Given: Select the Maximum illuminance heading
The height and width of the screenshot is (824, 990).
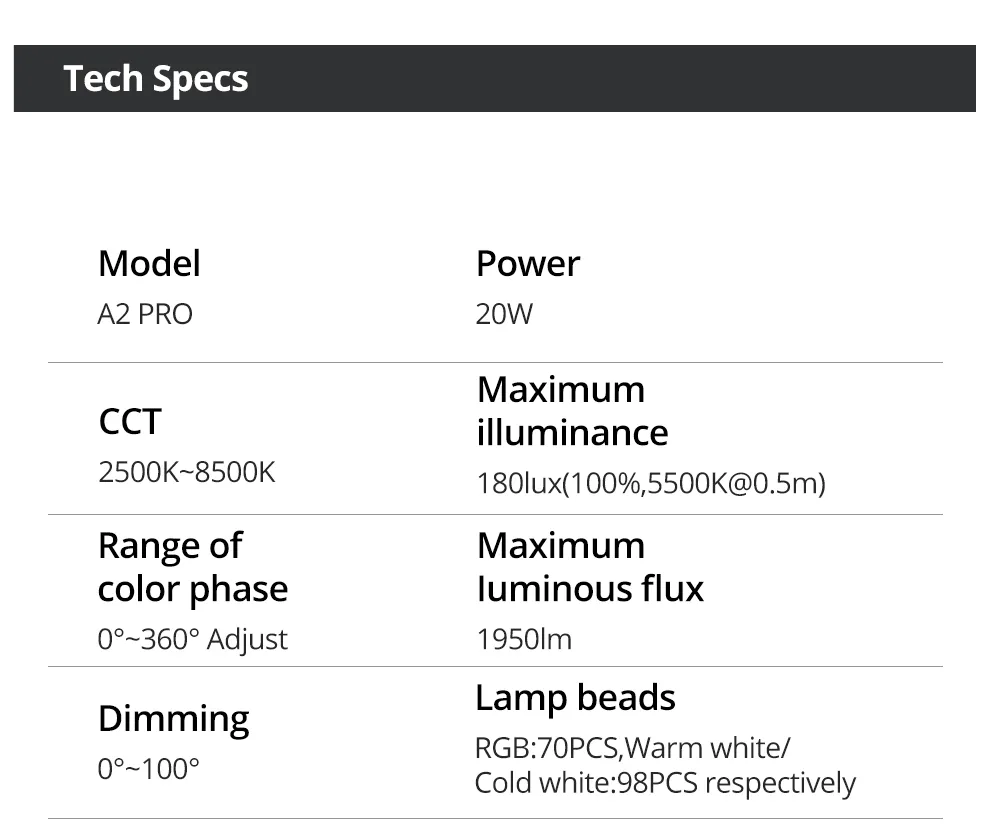Looking at the screenshot, I should coord(572,411).
